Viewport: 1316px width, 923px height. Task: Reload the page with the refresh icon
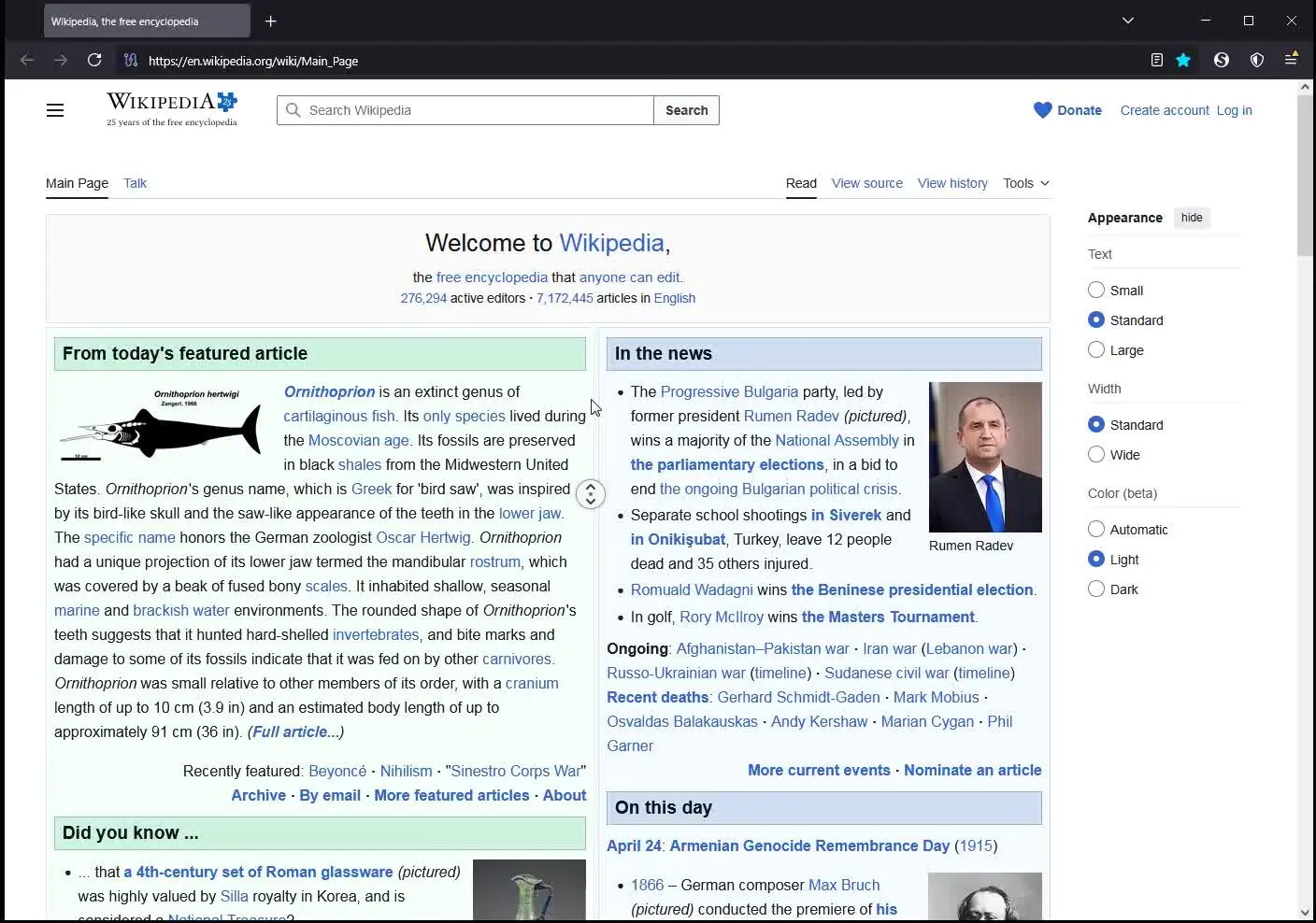(x=94, y=60)
